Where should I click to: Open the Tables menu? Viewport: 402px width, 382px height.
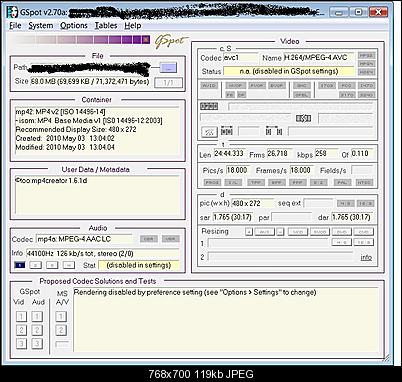coord(106,26)
